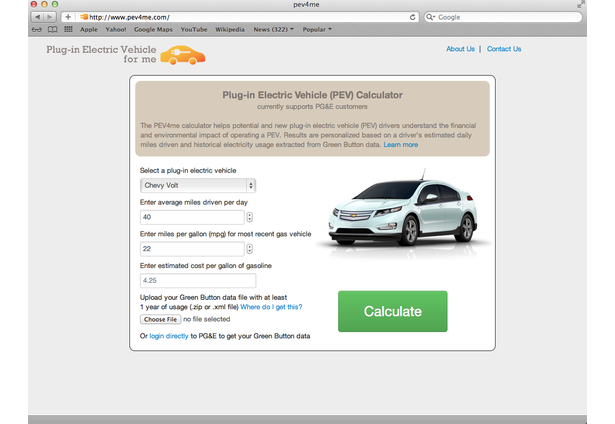Click the Safari address bar
The width and height of the screenshot is (615, 424).
pyautogui.click(x=240, y=17)
